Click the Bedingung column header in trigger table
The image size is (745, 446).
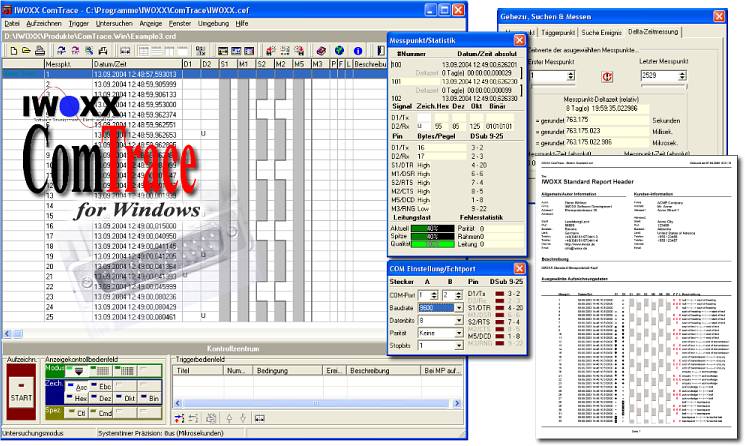tap(287, 370)
